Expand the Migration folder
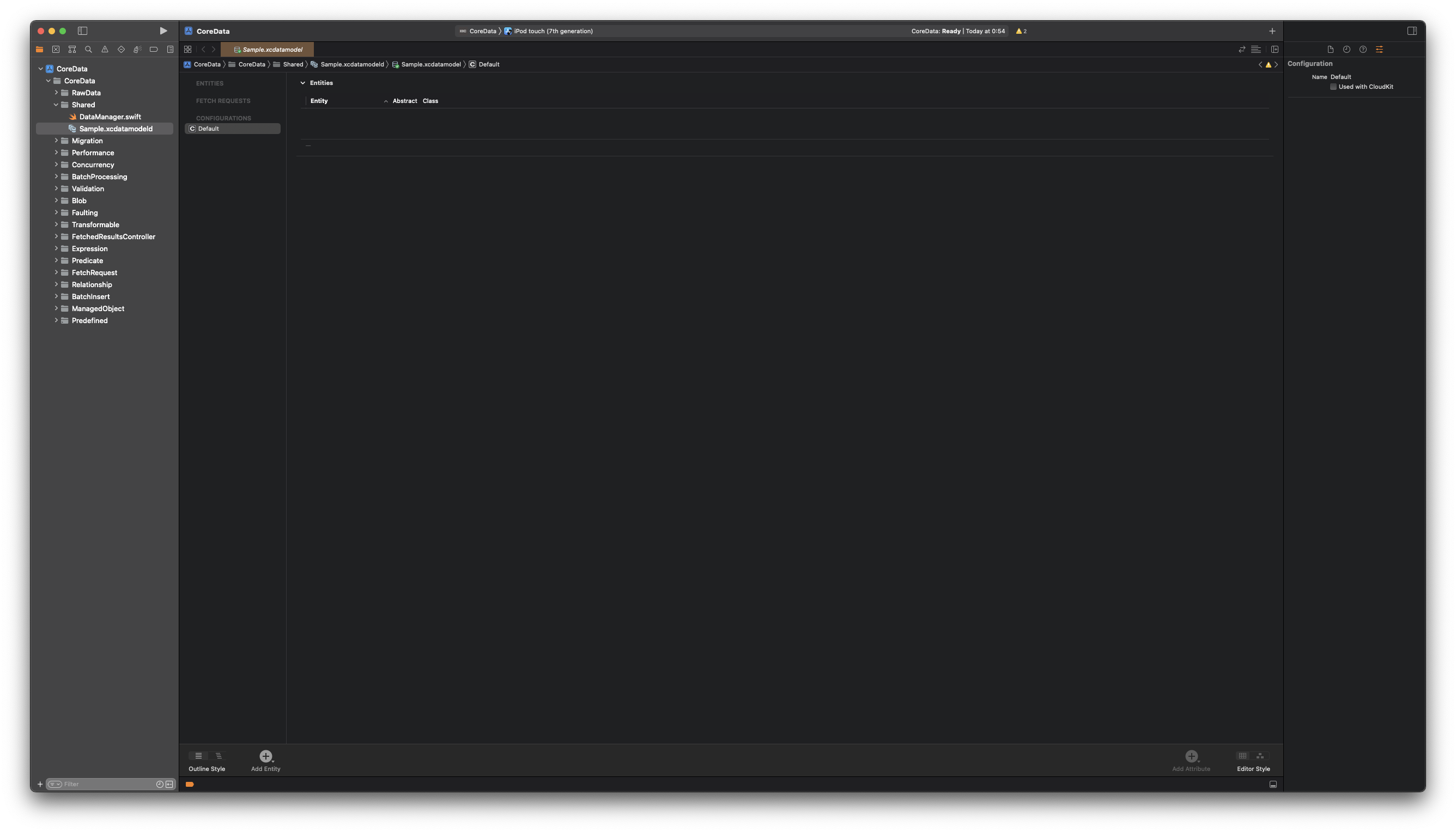Viewport: 1456px width, 832px height. coord(56,141)
